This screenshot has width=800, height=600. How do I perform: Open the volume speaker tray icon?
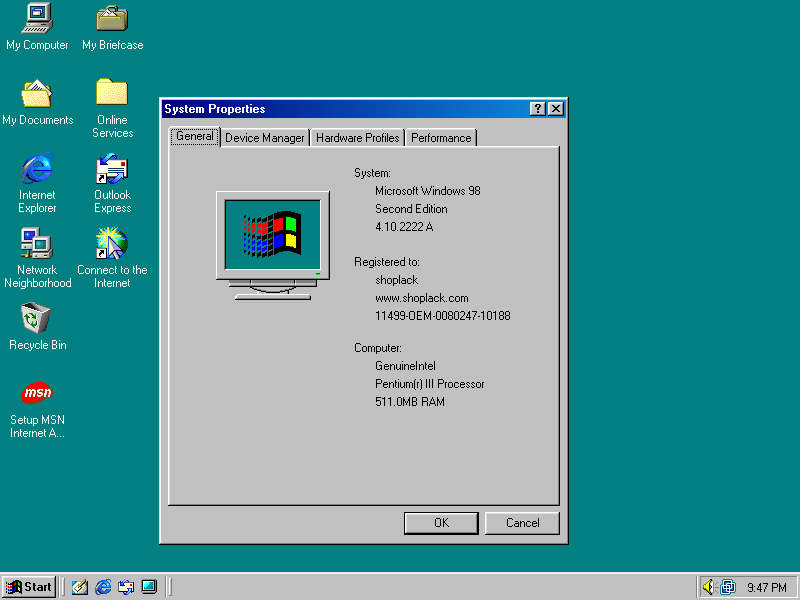click(708, 587)
